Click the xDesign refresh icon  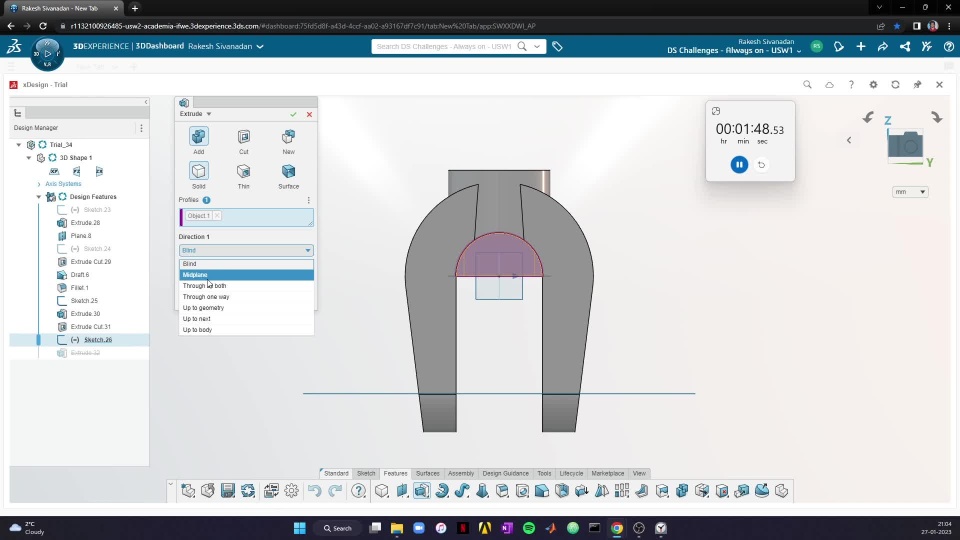tap(895, 84)
